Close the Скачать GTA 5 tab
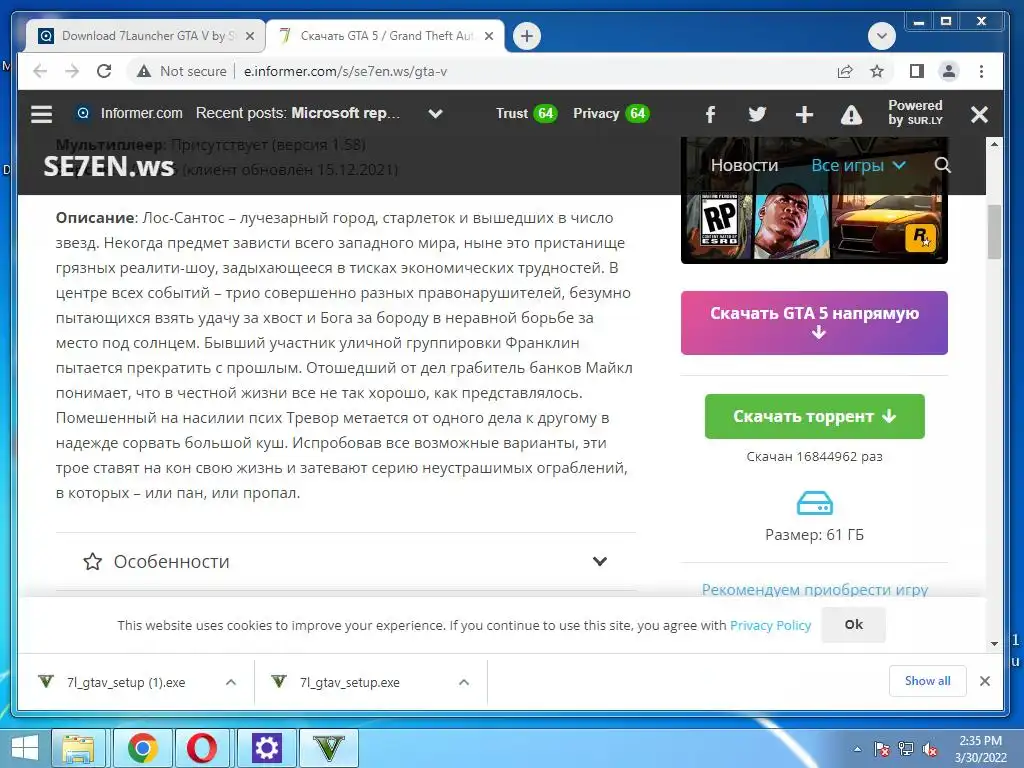This screenshot has width=1024, height=768. pos(488,36)
